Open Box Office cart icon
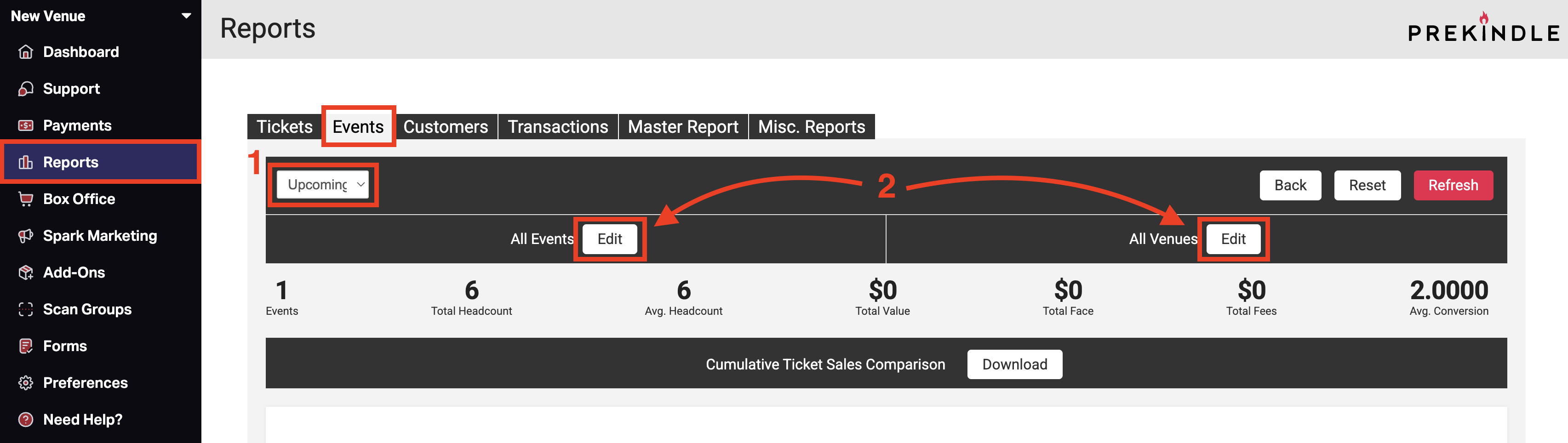Screen dimensions: 1568x443 (x=26, y=199)
